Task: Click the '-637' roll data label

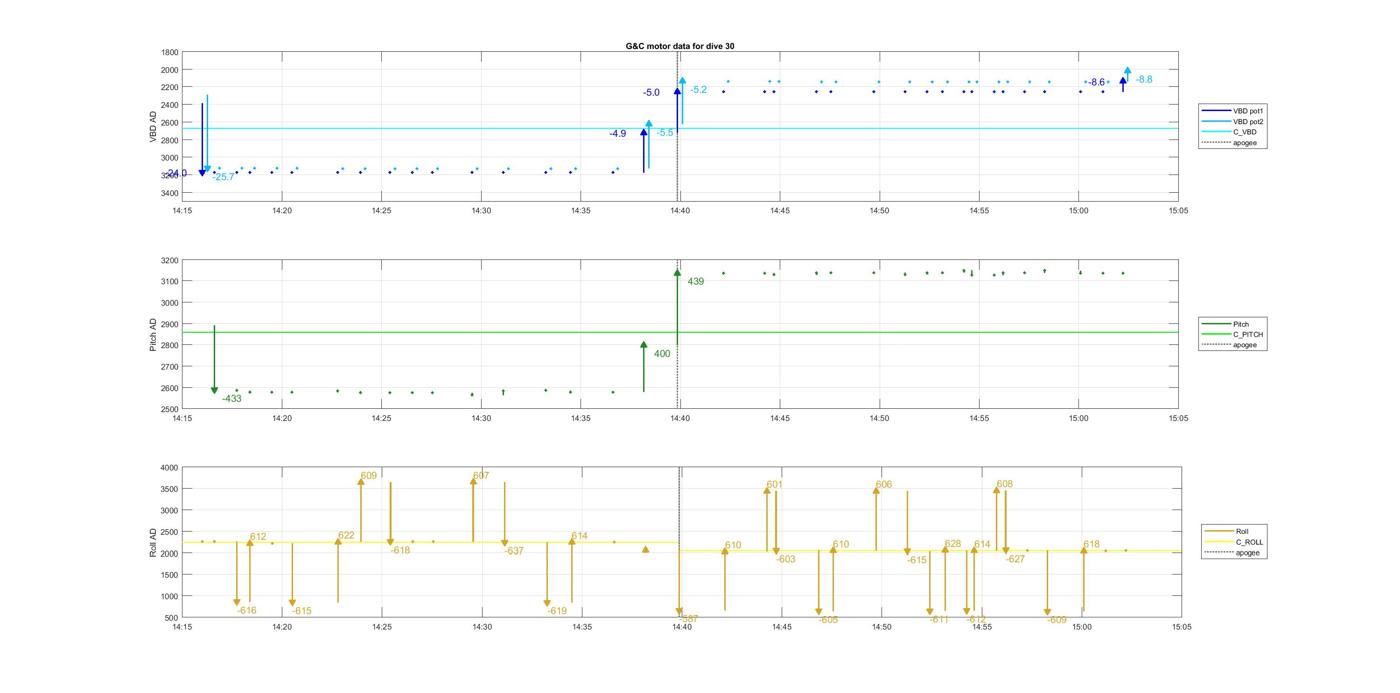Action: pyautogui.click(x=514, y=551)
